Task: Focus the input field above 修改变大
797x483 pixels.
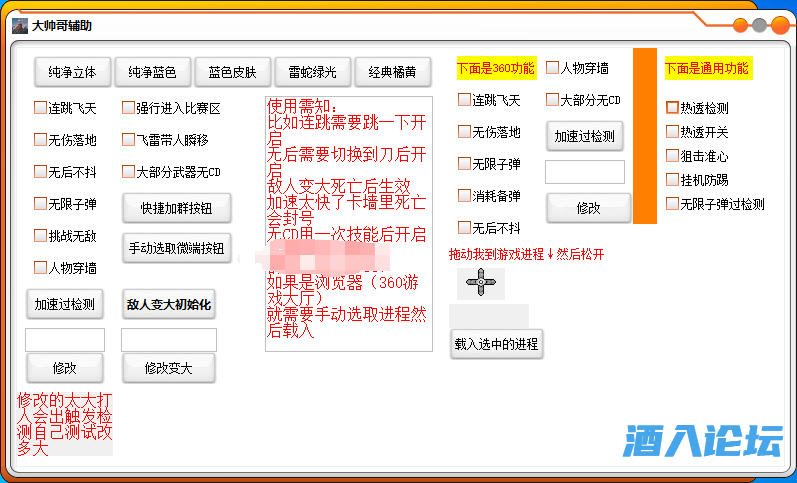Action: click(169, 340)
